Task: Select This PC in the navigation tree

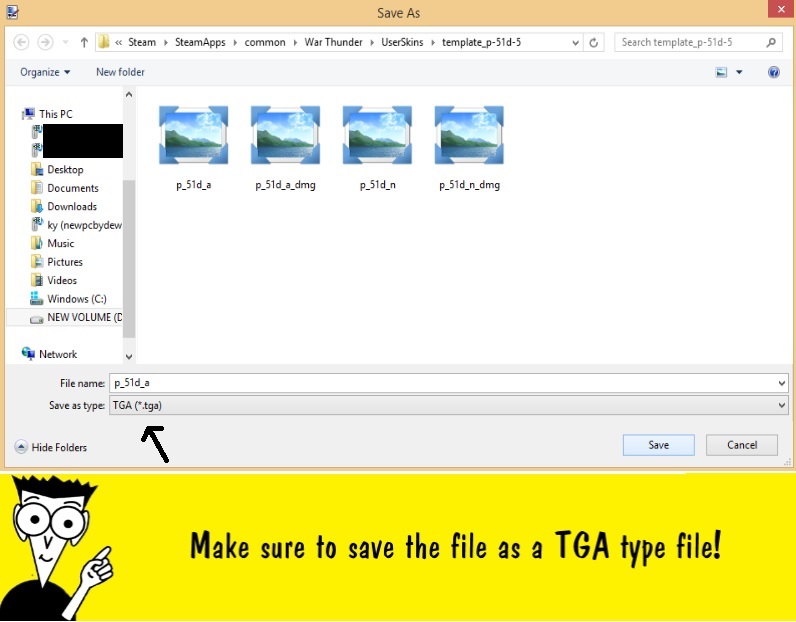Action: (x=56, y=114)
